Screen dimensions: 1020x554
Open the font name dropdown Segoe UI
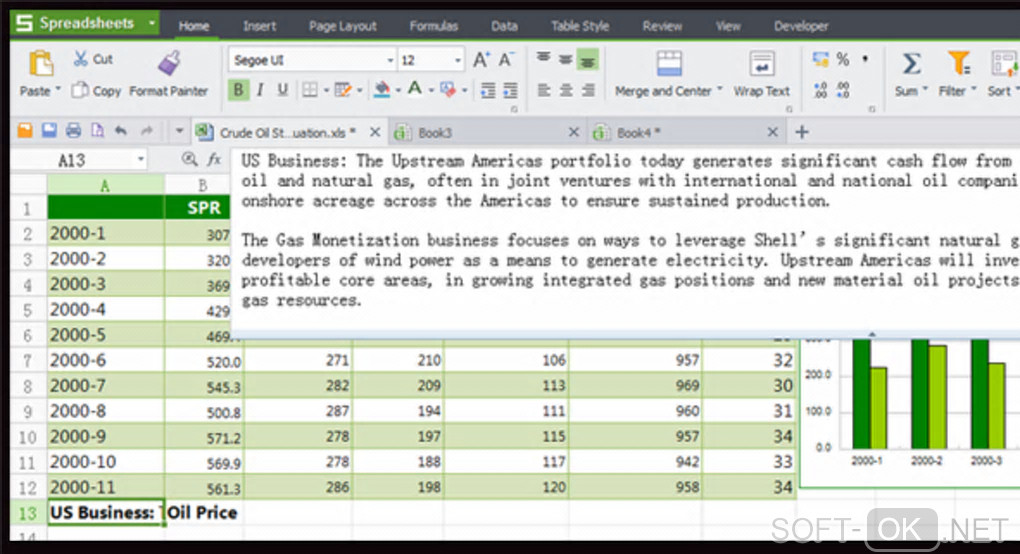[390, 61]
